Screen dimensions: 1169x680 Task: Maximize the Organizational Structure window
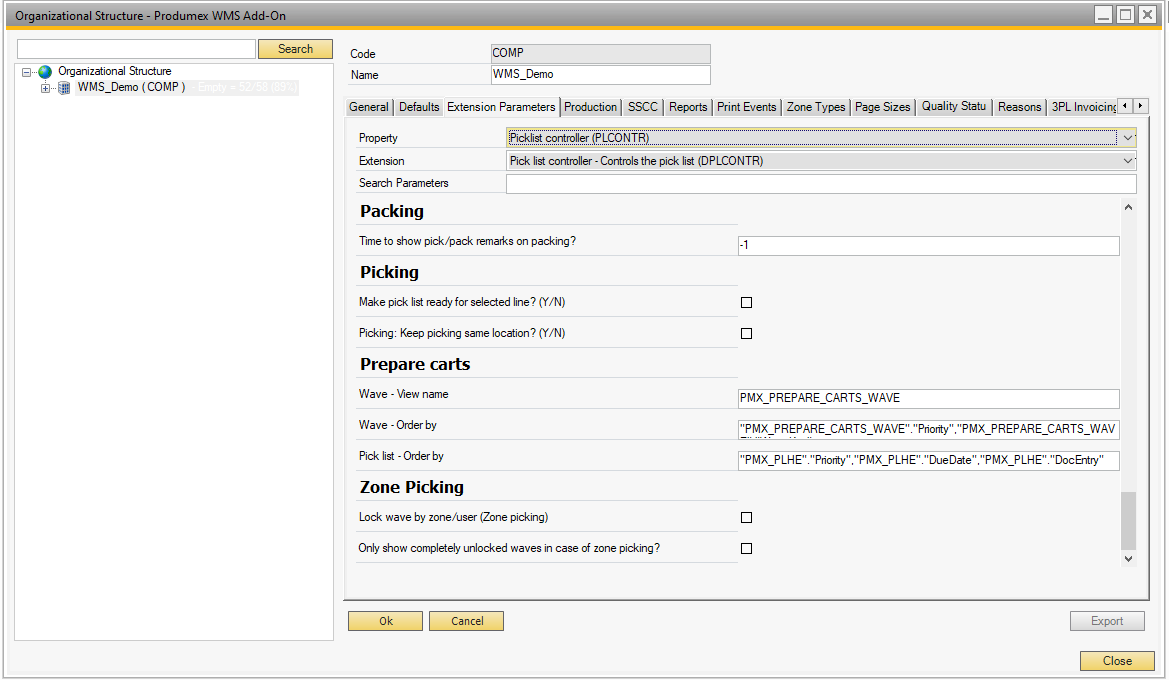tap(1125, 15)
